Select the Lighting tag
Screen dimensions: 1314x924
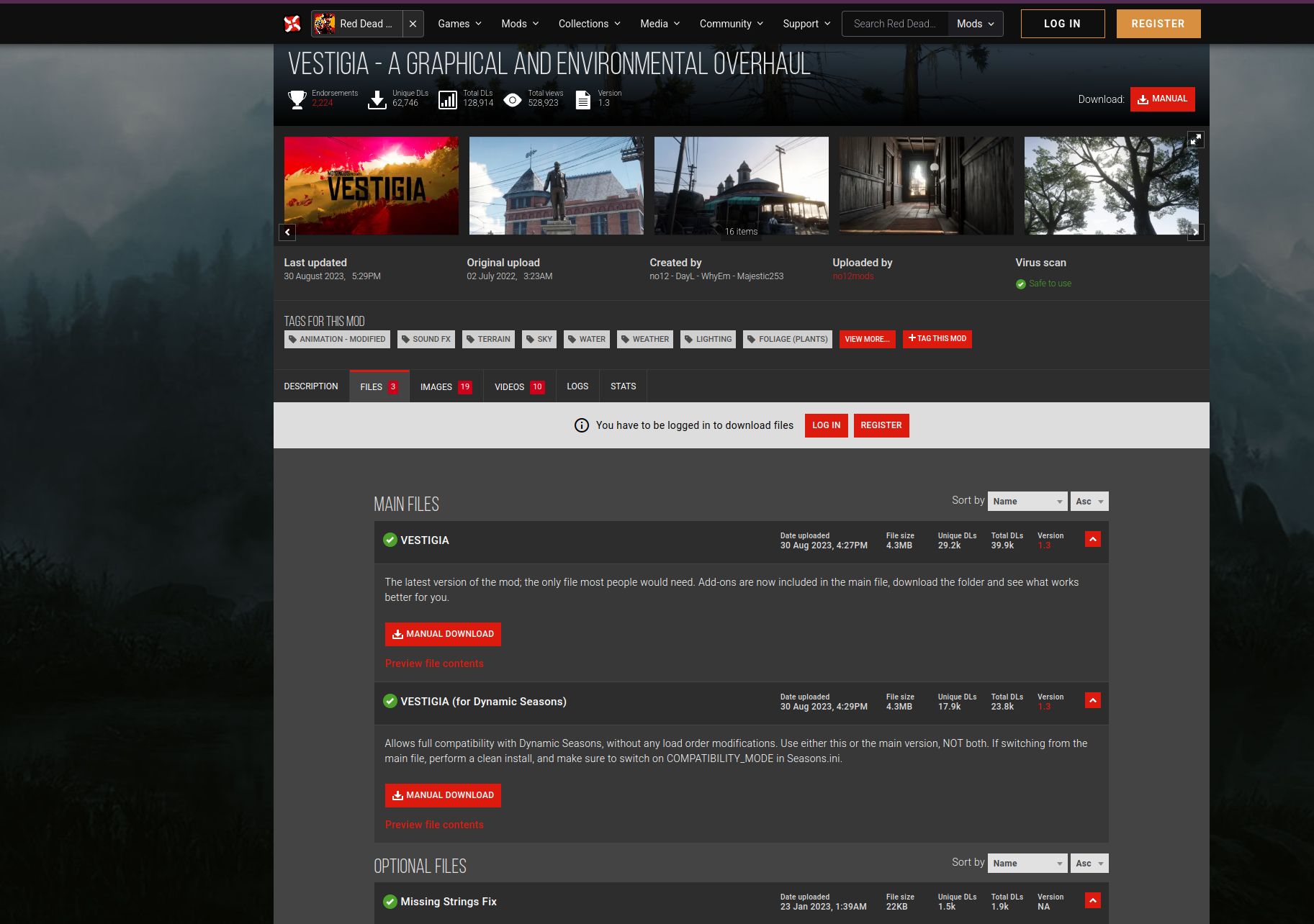(x=708, y=339)
